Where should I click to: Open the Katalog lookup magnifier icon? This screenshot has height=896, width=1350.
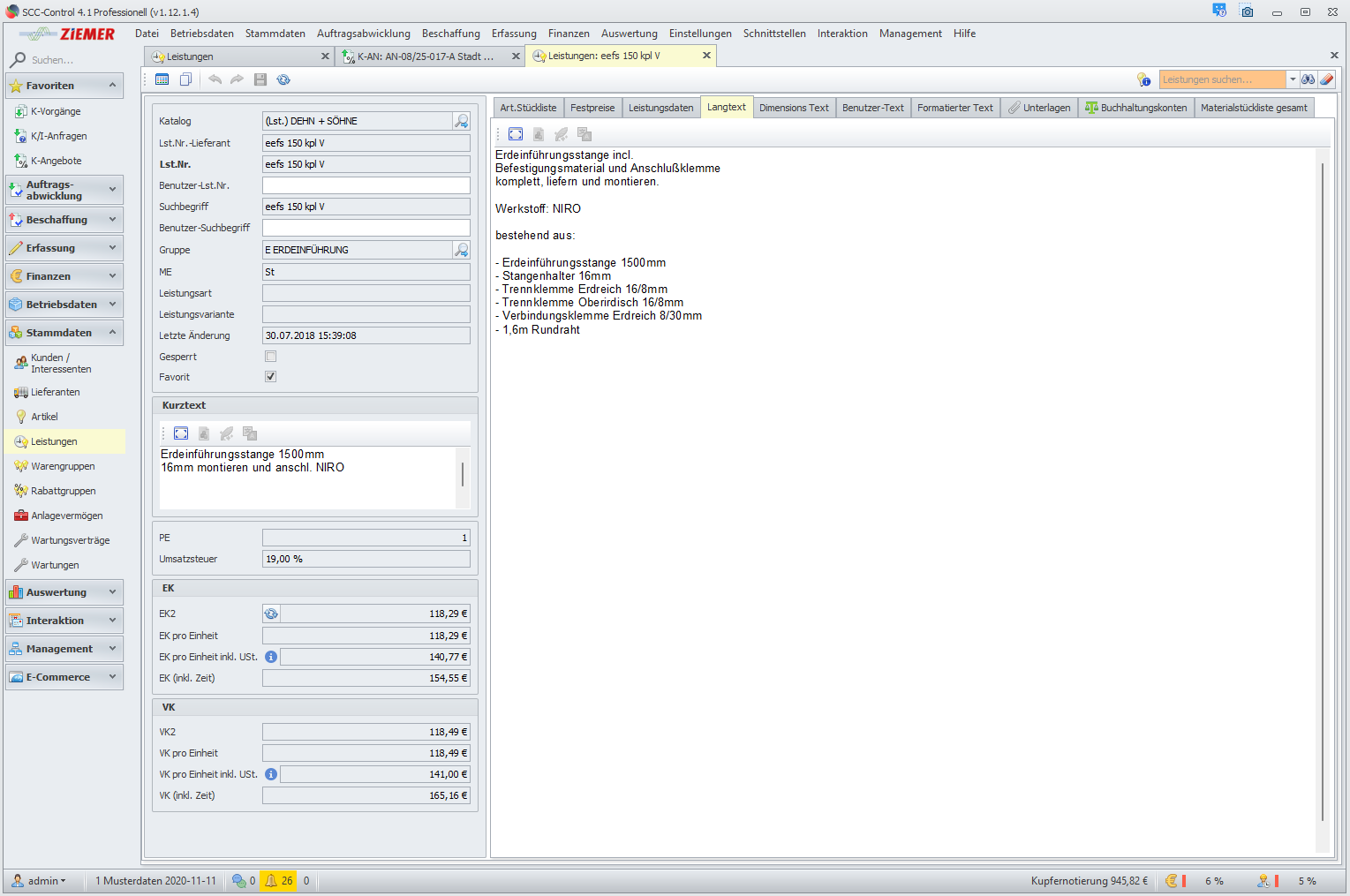(x=461, y=121)
